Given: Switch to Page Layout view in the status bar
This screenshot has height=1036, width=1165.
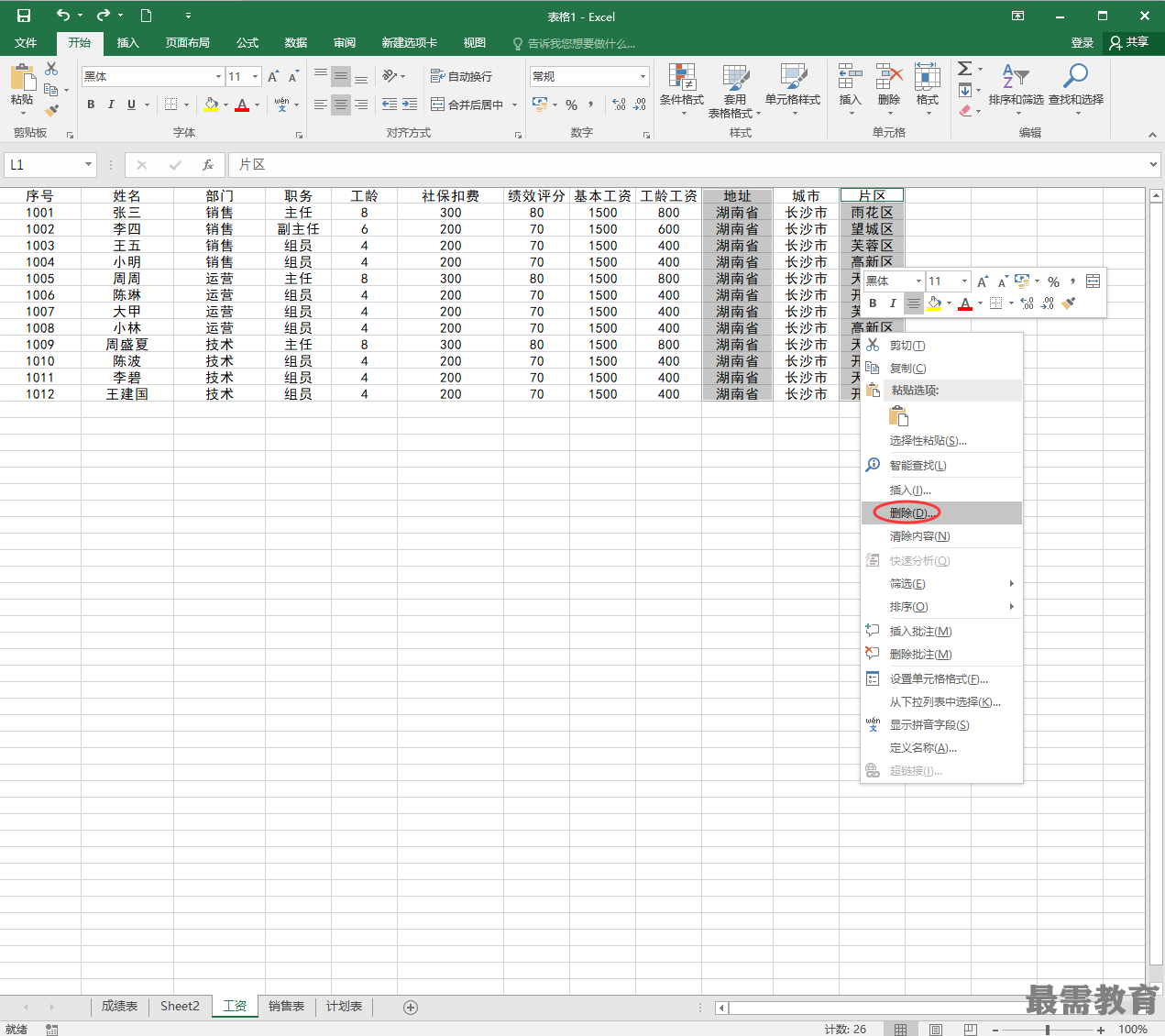Looking at the screenshot, I should [936, 1030].
